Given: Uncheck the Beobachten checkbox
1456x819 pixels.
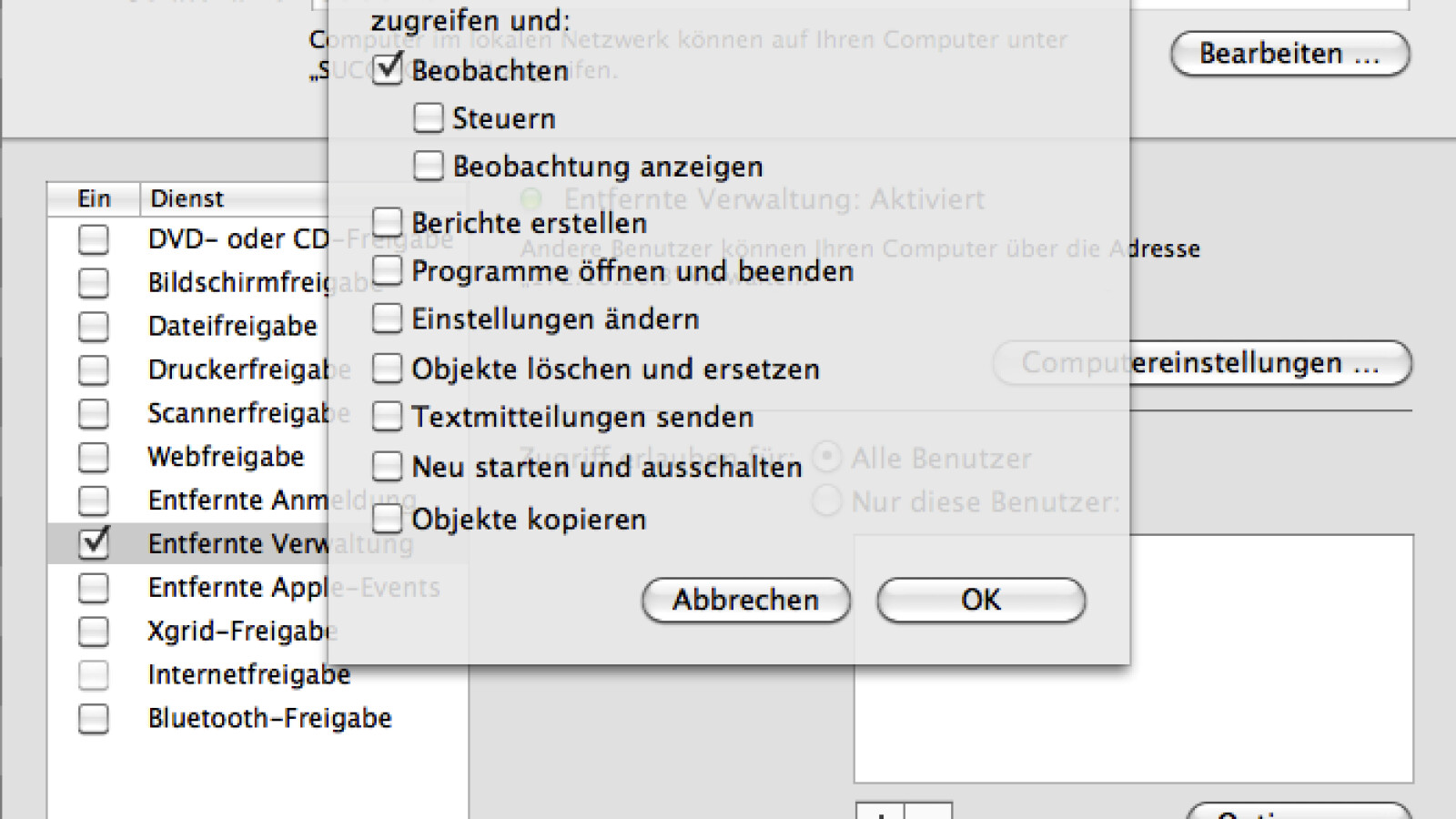Looking at the screenshot, I should coord(388,69).
